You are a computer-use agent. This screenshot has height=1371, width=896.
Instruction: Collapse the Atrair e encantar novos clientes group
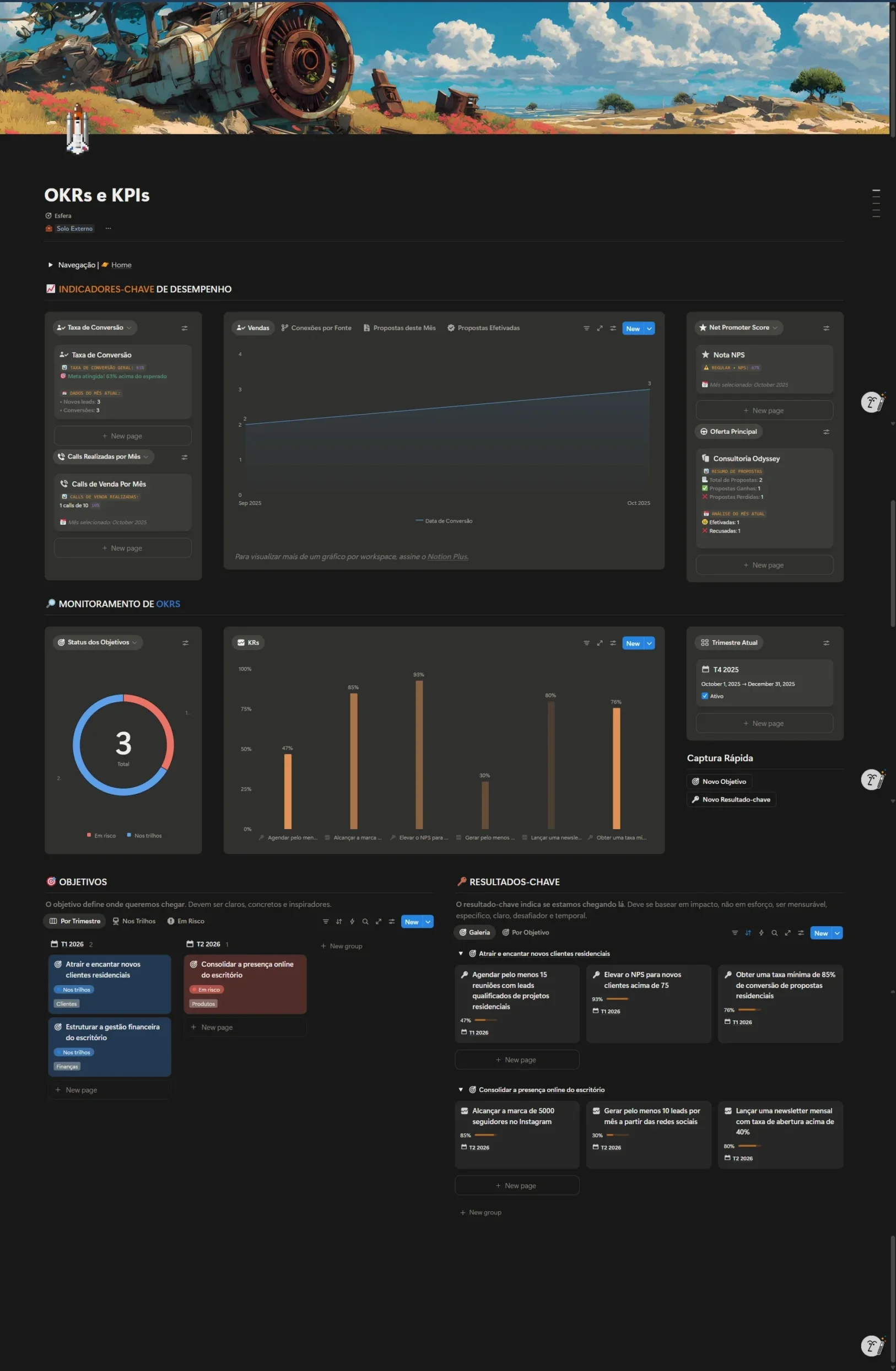tap(461, 953)
